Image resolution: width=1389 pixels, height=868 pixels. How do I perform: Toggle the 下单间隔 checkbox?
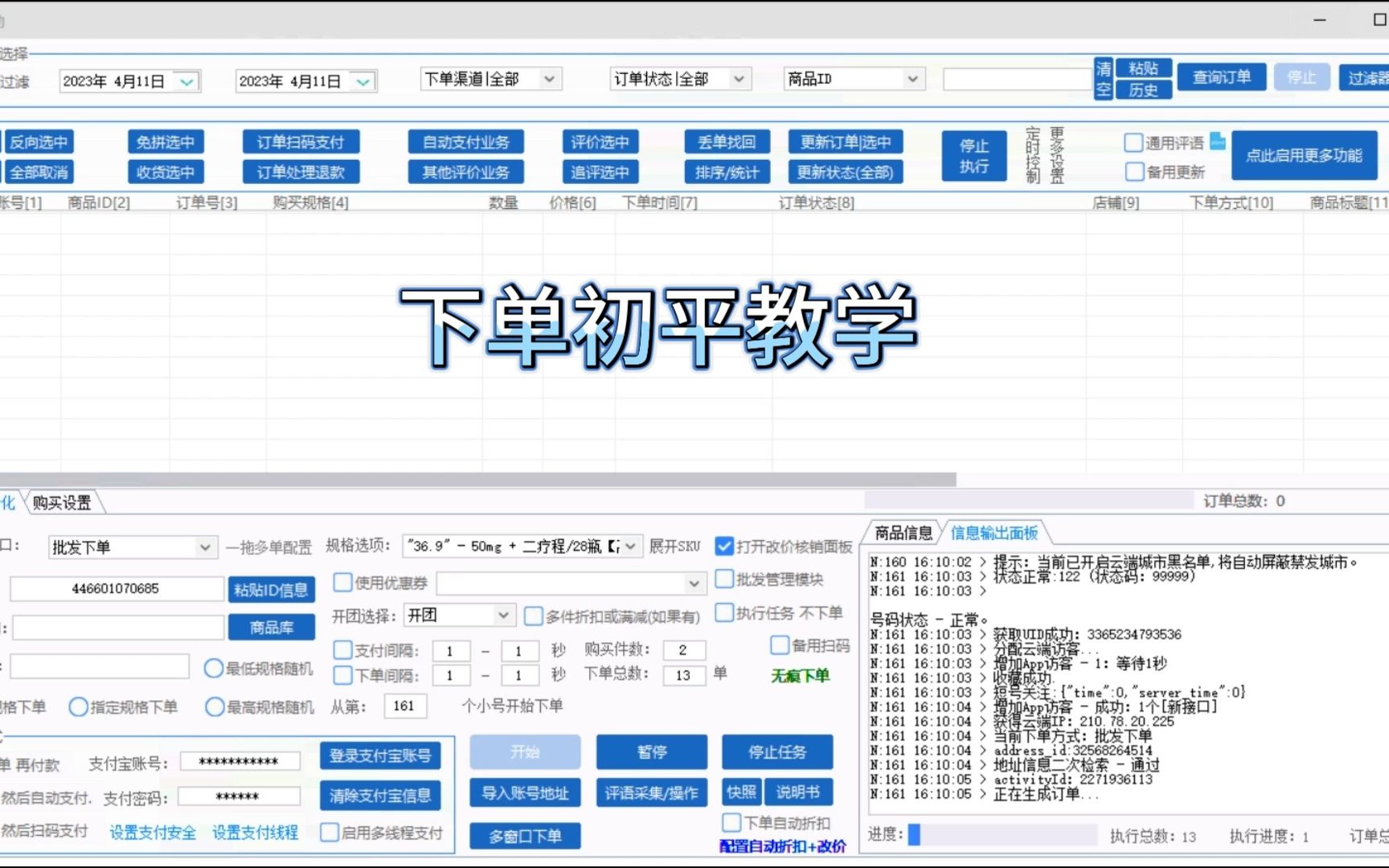tap(342, 675)
